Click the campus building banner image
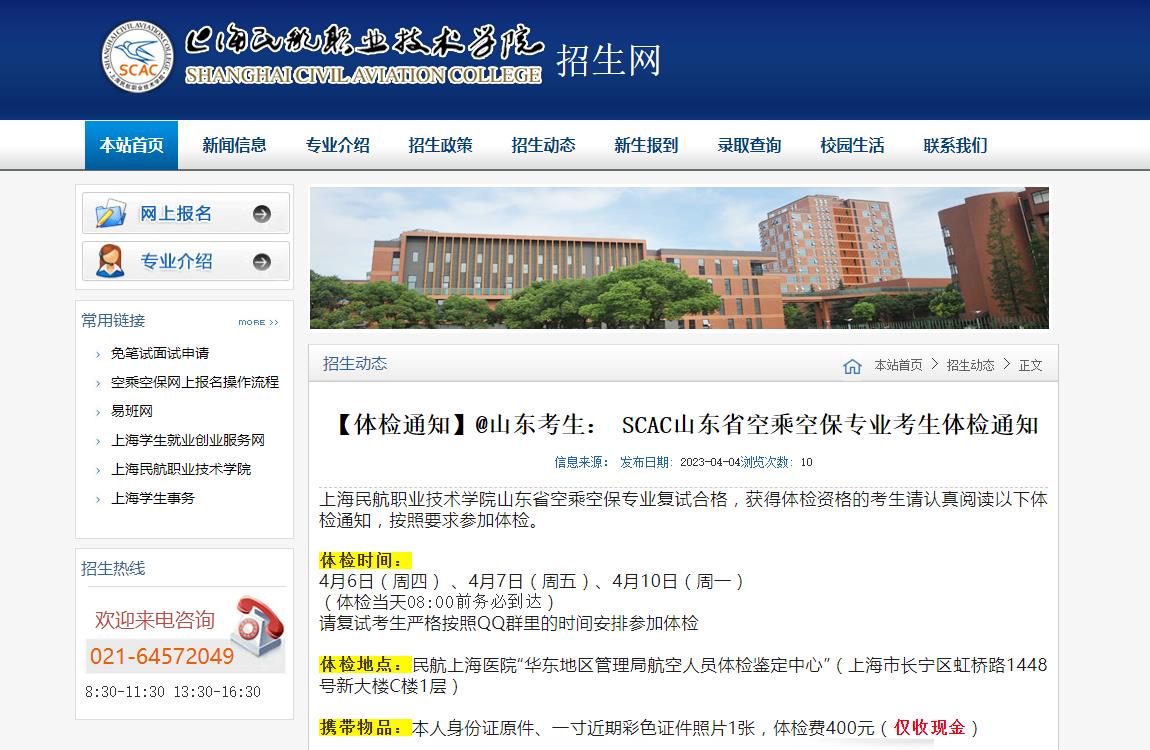Image resolution: width=1150 pixels, height=750 pixels. click(x=679, y=258)
